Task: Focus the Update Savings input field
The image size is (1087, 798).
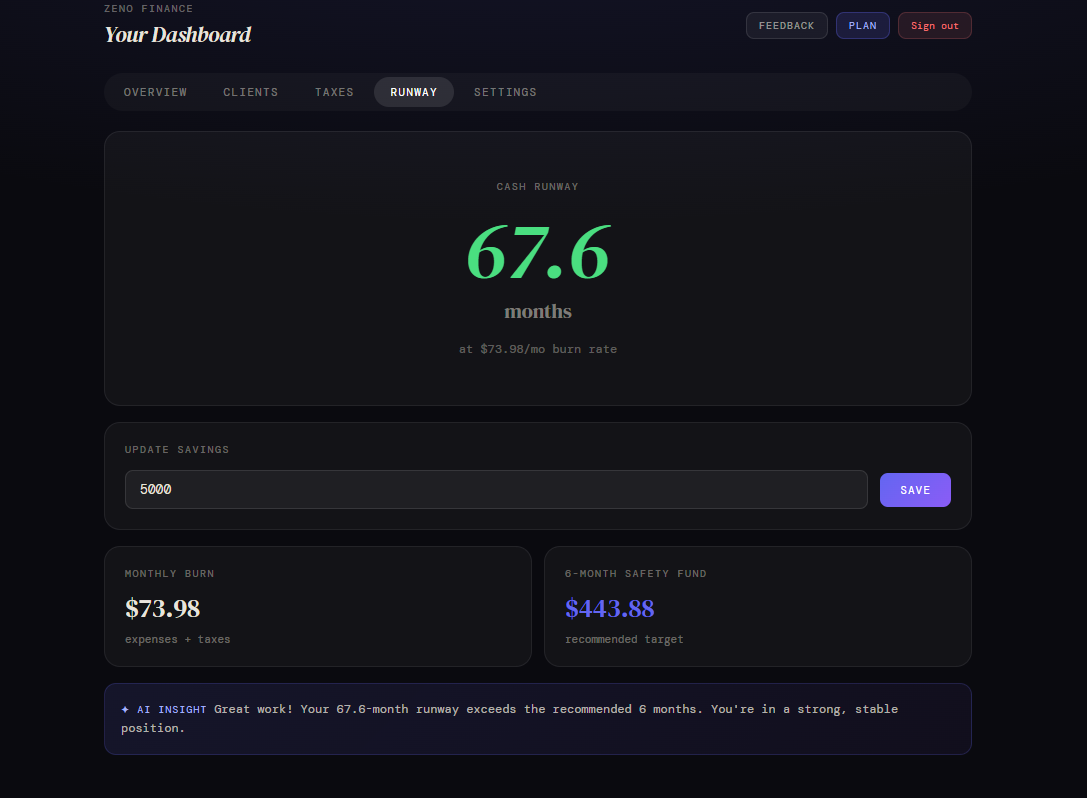Action: [496, 489]
